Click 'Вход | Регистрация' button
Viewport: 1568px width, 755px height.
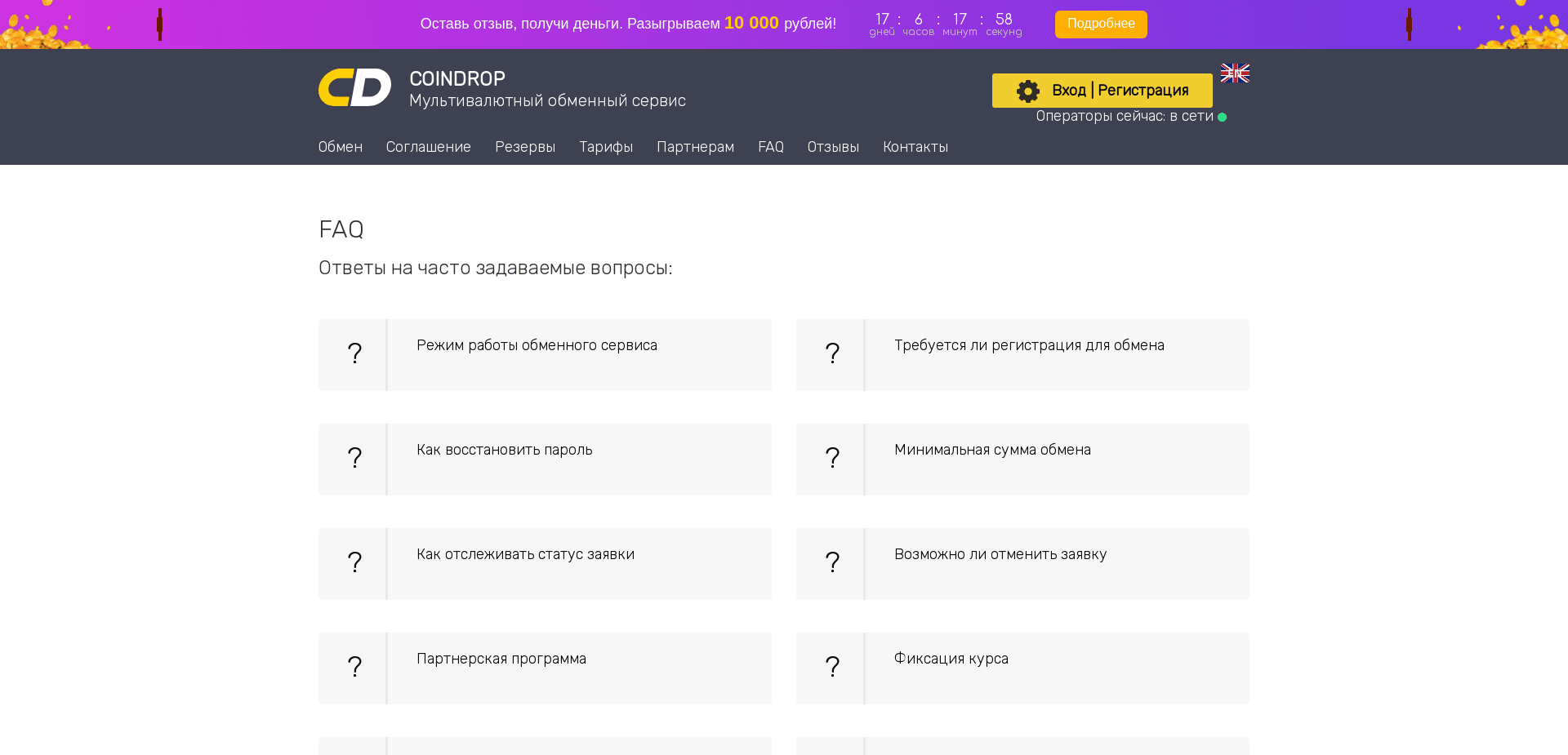pos(1119,91)
